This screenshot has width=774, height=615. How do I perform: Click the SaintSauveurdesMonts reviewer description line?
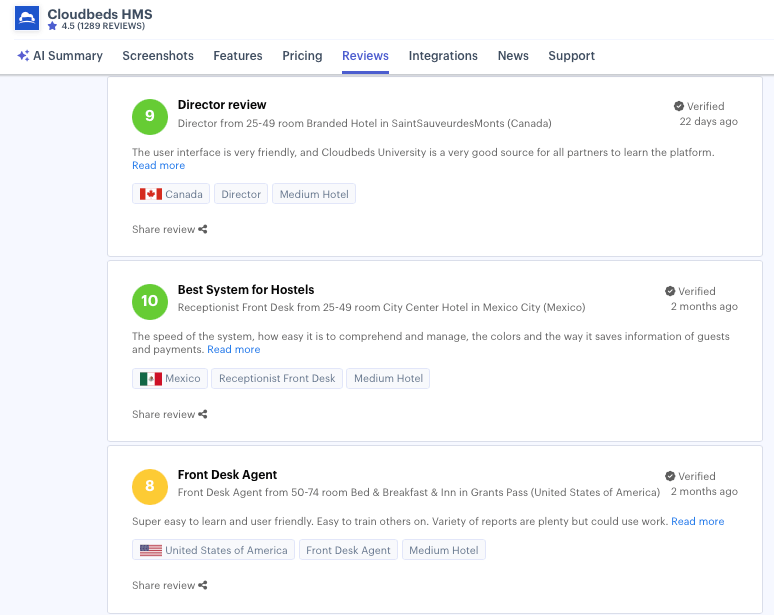click(365, 123)
